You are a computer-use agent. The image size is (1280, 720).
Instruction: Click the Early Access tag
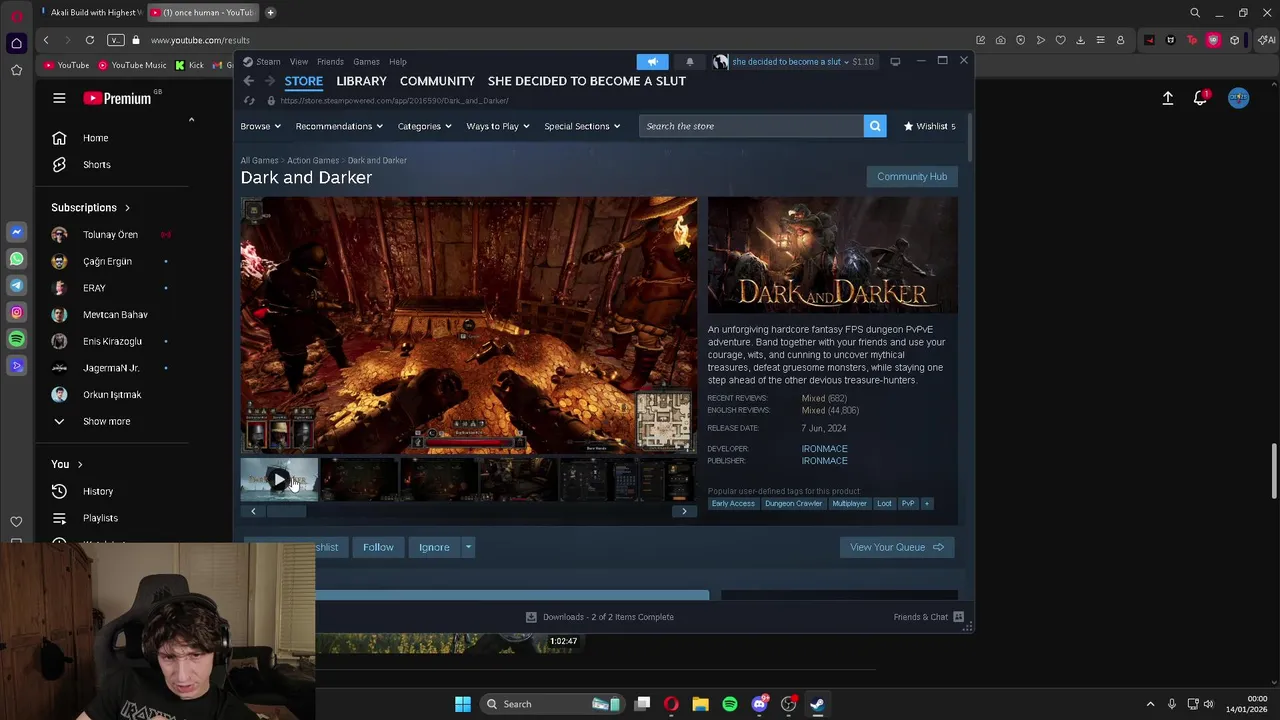pyautogui.click(x=733, y=504)
